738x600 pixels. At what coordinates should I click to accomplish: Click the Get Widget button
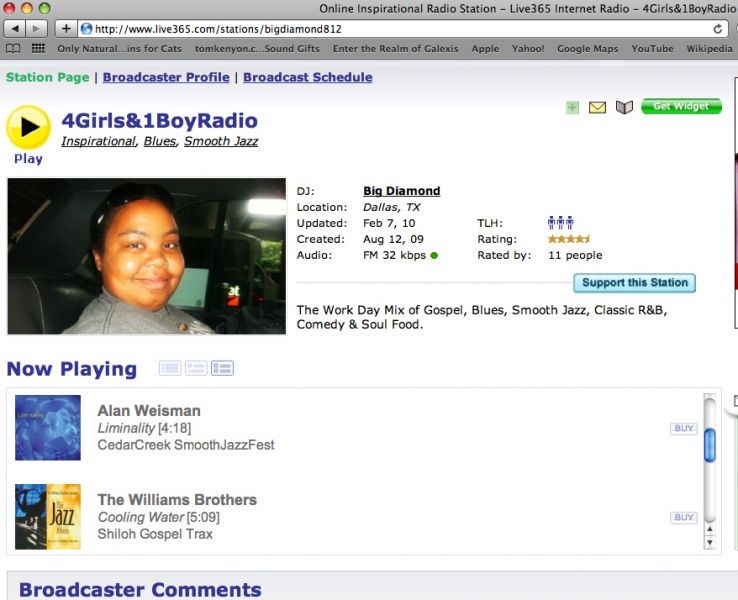[680, 107]
